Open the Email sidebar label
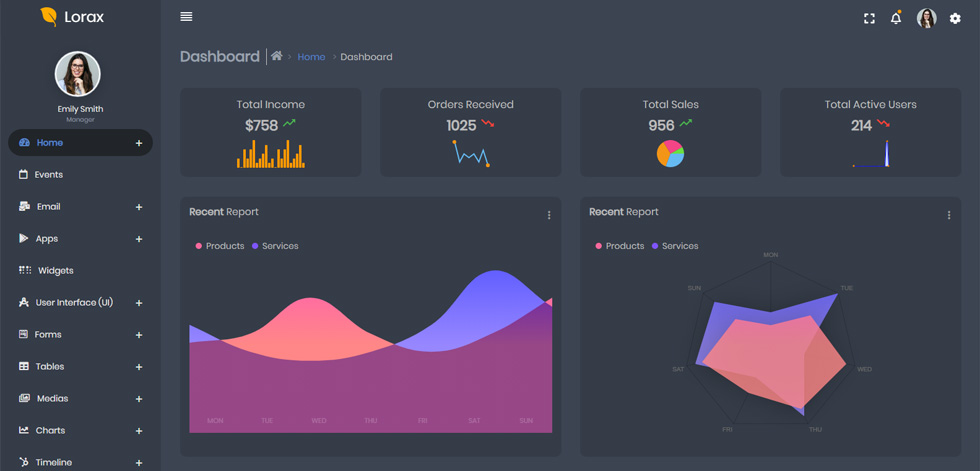 (x=49, y=206)
